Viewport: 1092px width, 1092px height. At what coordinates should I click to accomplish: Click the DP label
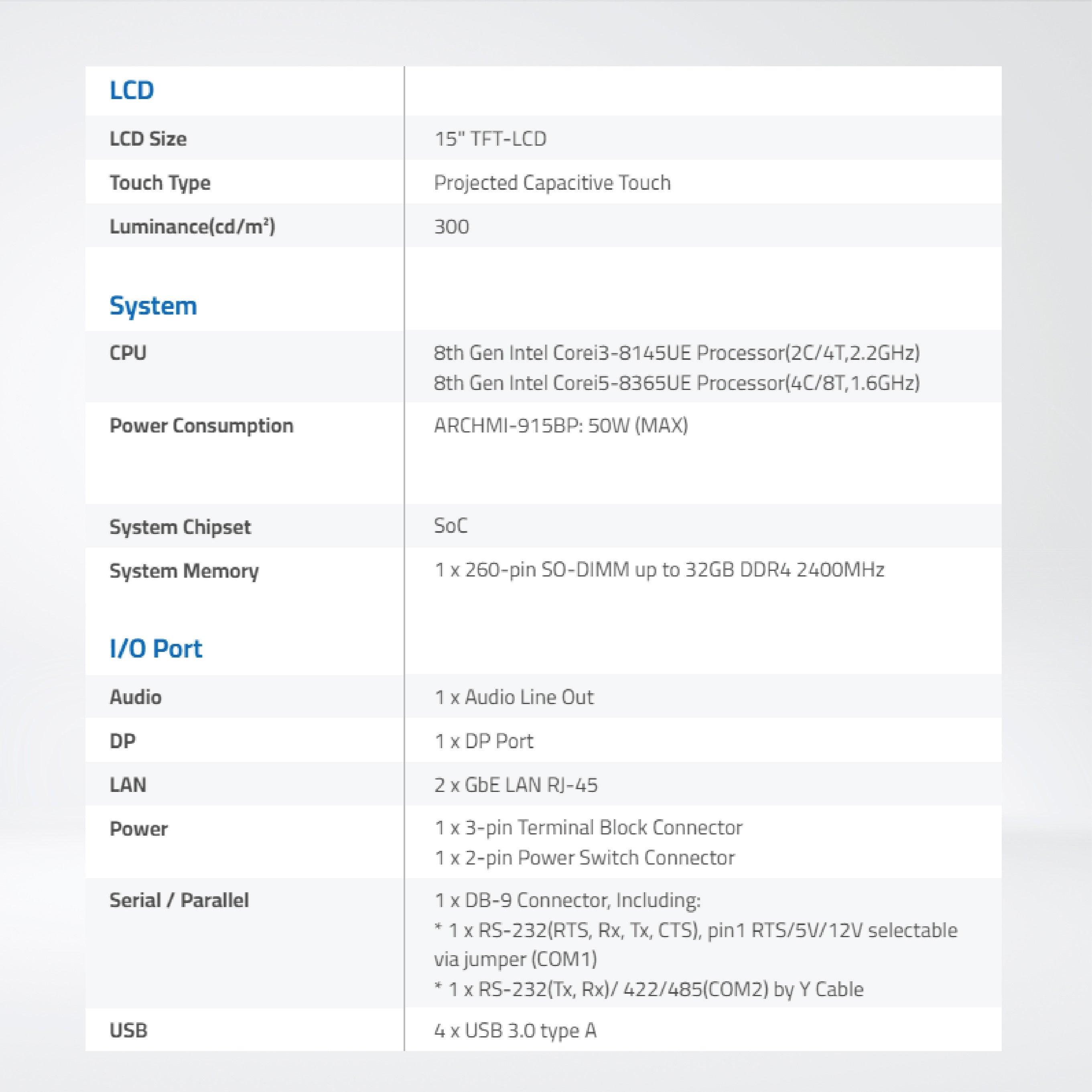pyautogui.click(x=123, y=741)
